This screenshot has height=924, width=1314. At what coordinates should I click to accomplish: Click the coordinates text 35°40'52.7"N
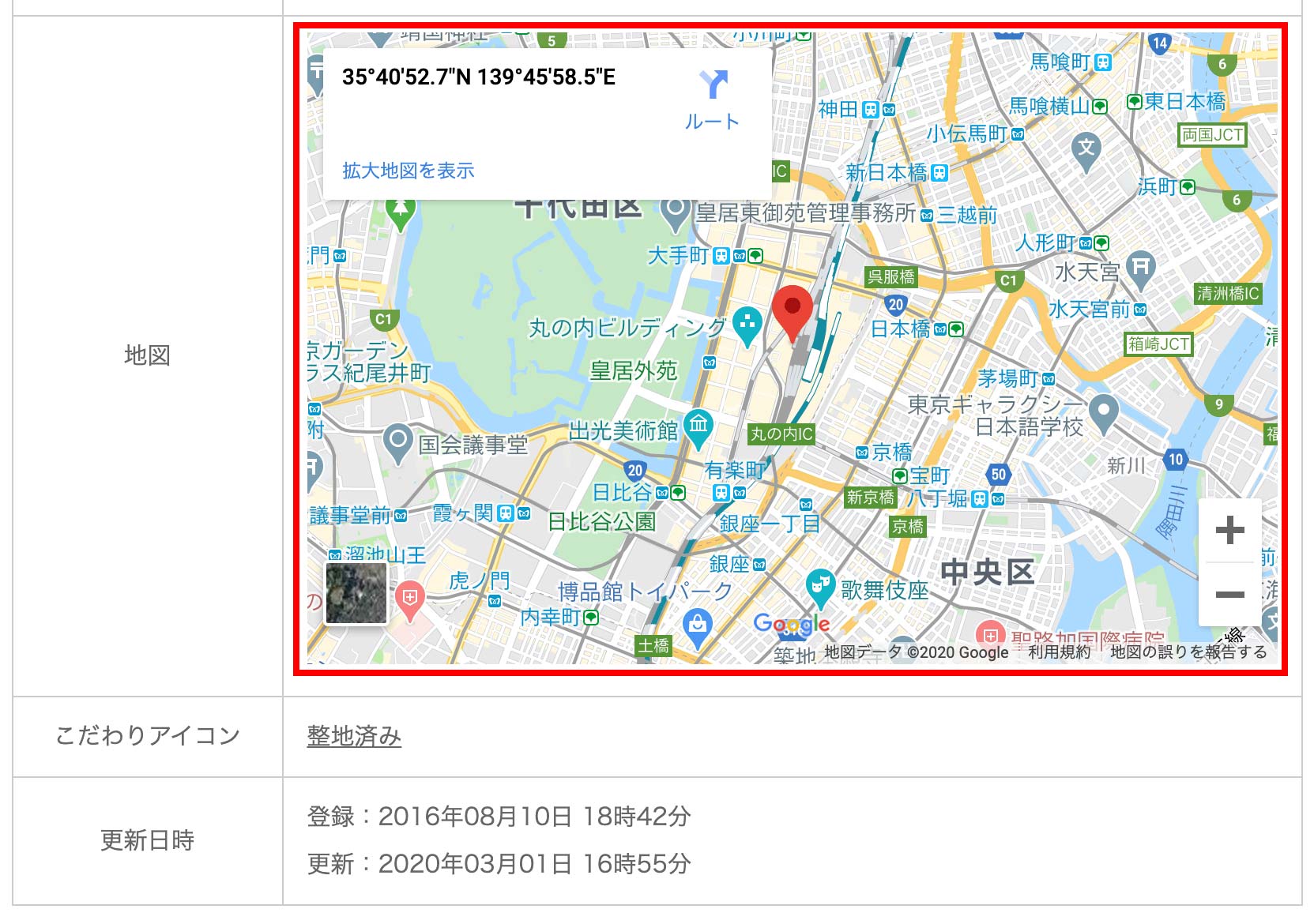[406, 77]
